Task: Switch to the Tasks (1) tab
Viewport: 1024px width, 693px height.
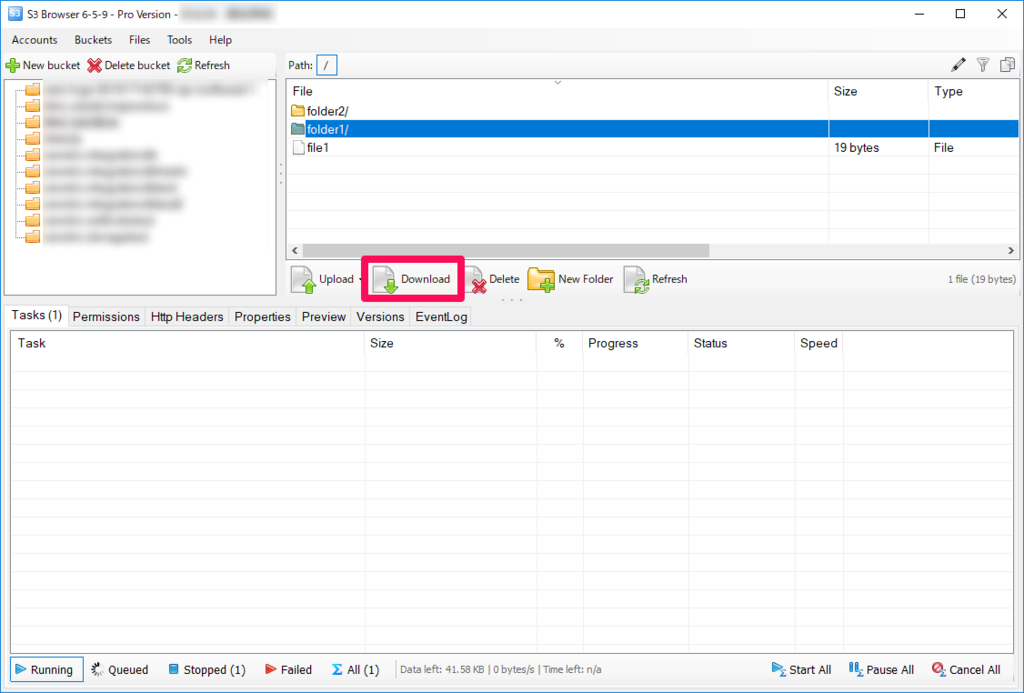Action: pos(37,315)
